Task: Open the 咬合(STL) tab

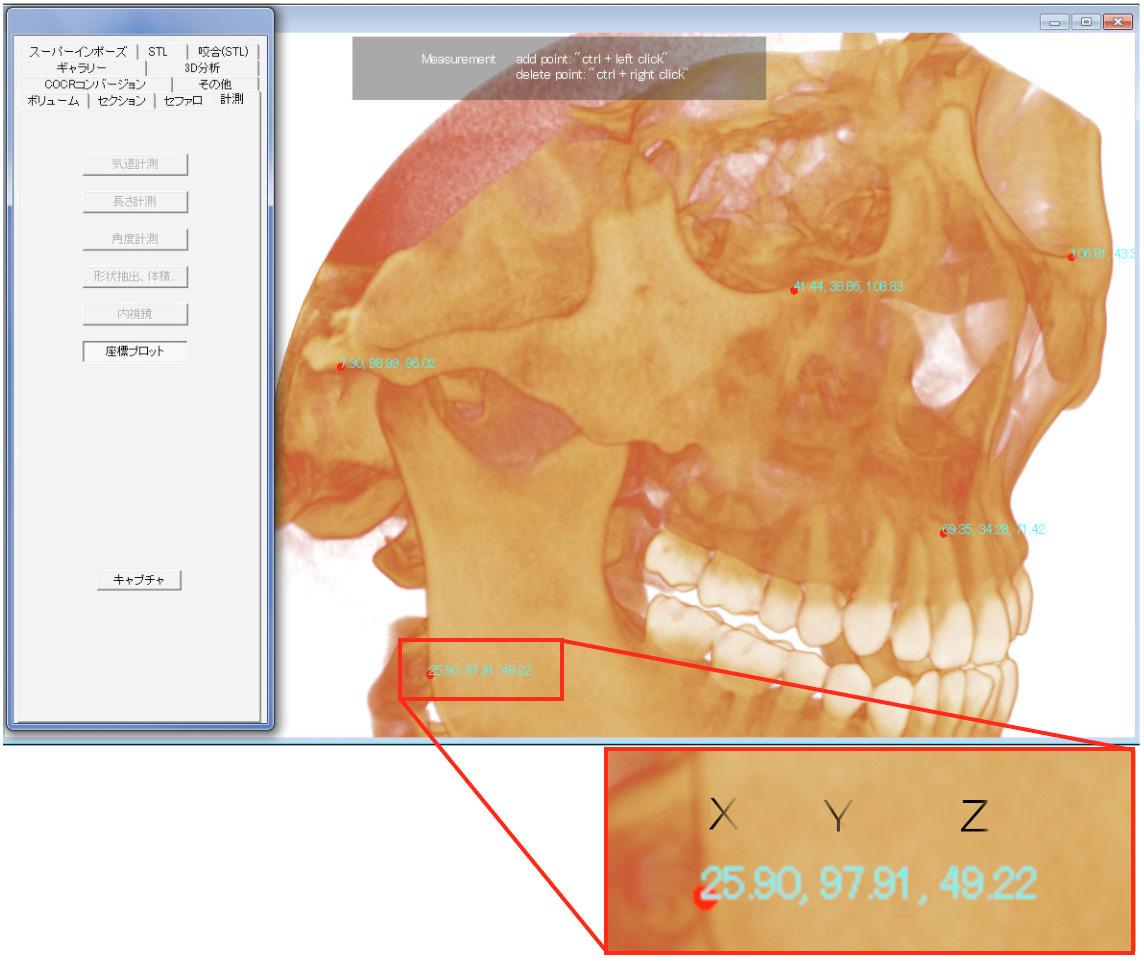Action: click(x=223, y=51)
